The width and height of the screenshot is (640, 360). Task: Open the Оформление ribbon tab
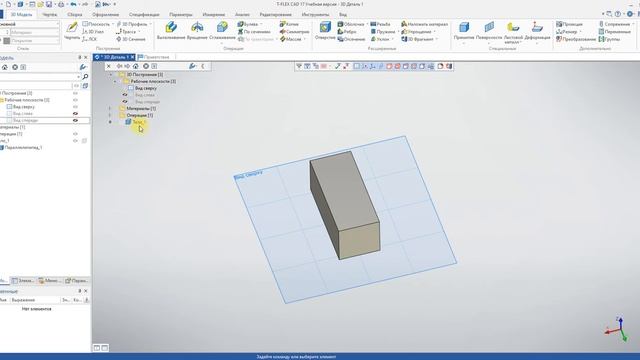coord(105,14)
